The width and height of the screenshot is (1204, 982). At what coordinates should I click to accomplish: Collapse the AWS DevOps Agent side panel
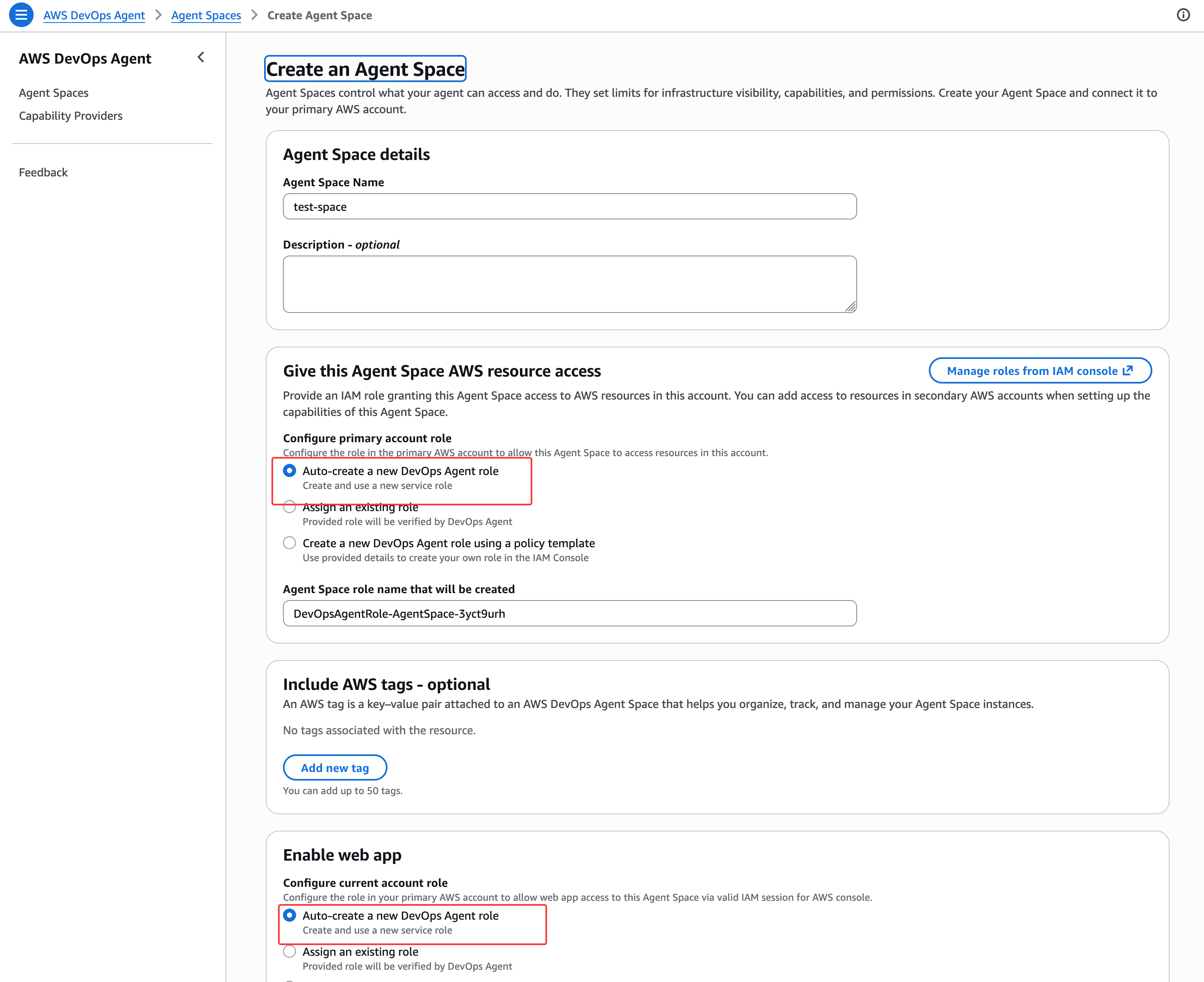[x=201, y=57]
